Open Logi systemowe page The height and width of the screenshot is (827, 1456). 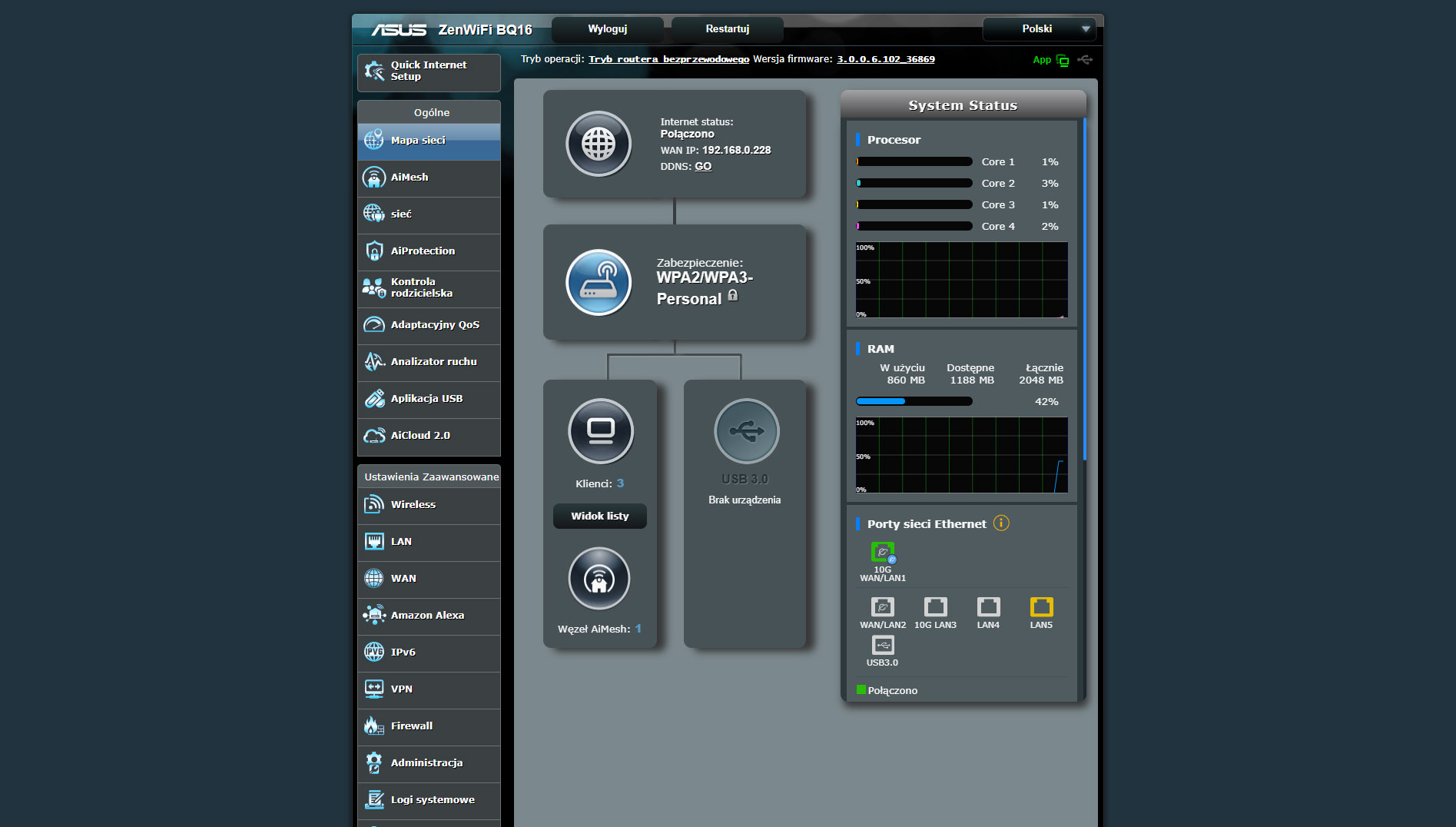pos(429,800)
